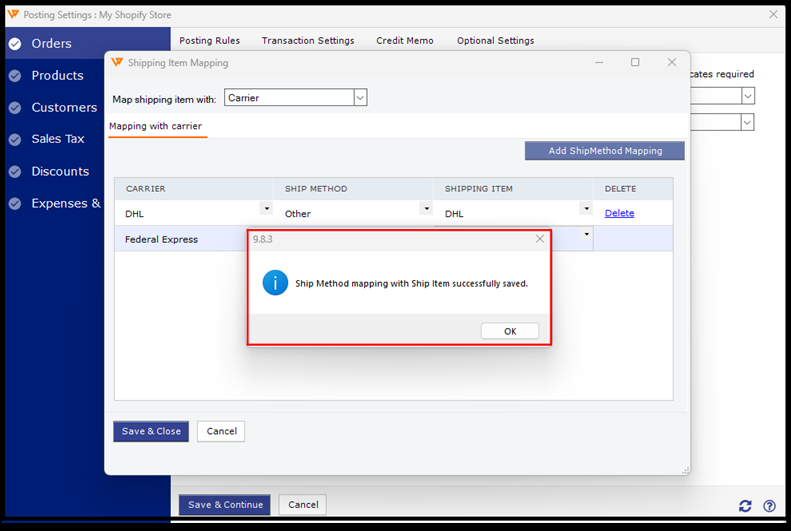The width and height of the screenshot is (791, 531).
Task: Click Add ShipMethod Mapping button
Action: point(605,151)
